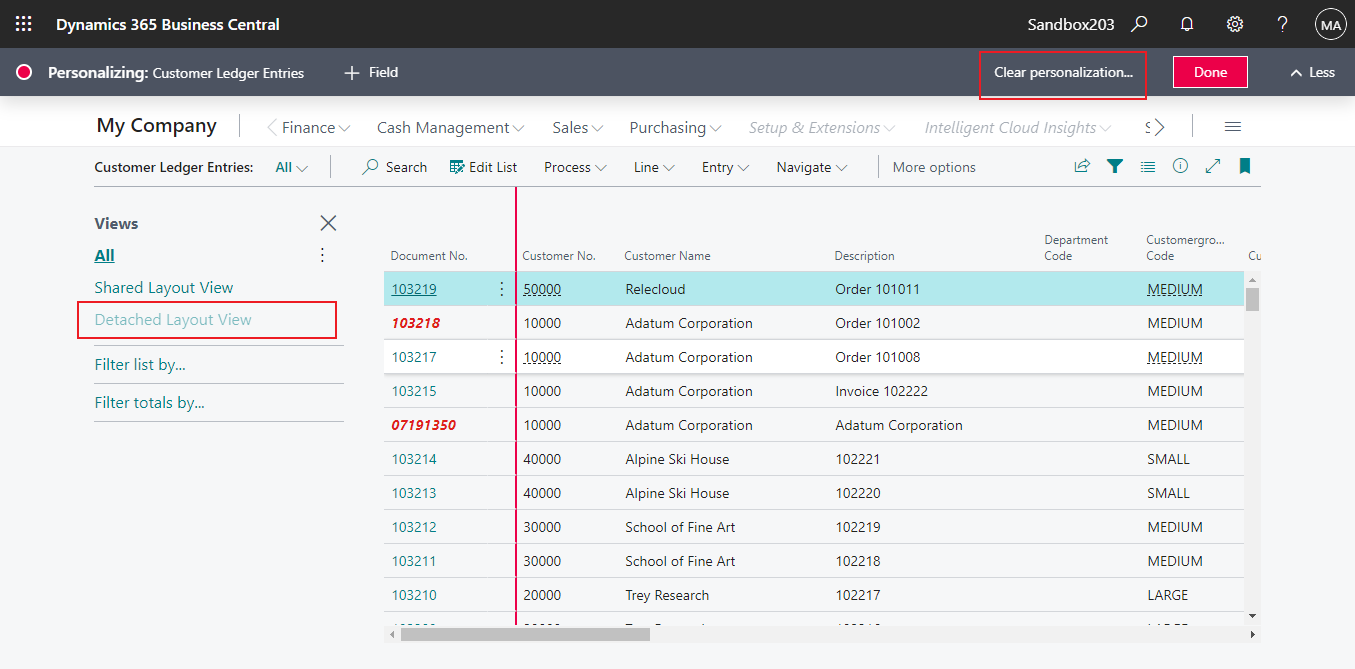Click the bookmark icon to pin the page
Image resolution: width=1355 pixels, height=669 pixels.
1244,166
